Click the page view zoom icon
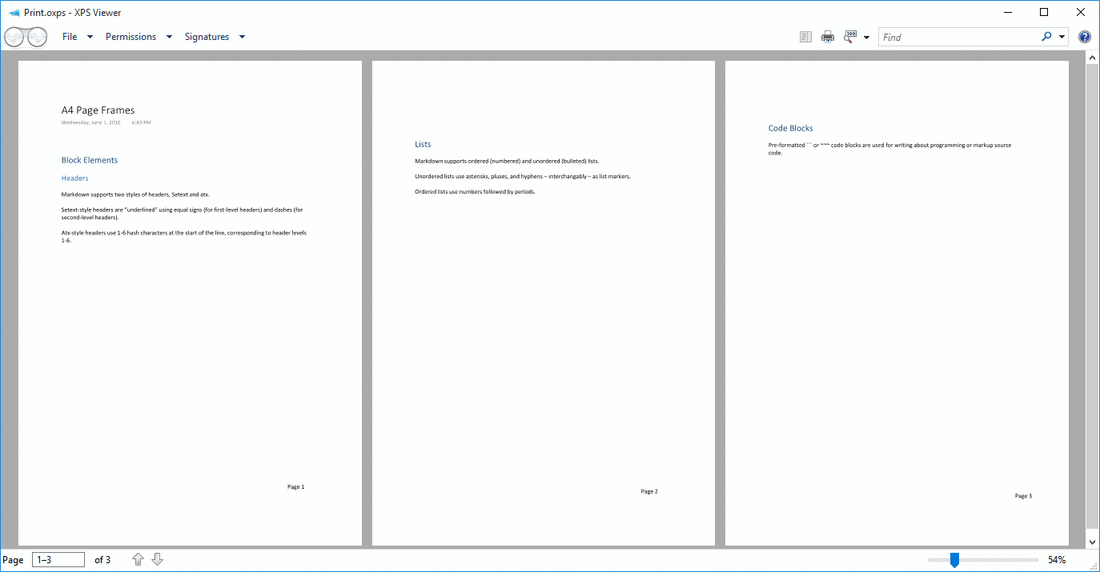Image resolution: width=1100 pixels, height=572 pixels. pyautogui.click(x=850, y=36)
